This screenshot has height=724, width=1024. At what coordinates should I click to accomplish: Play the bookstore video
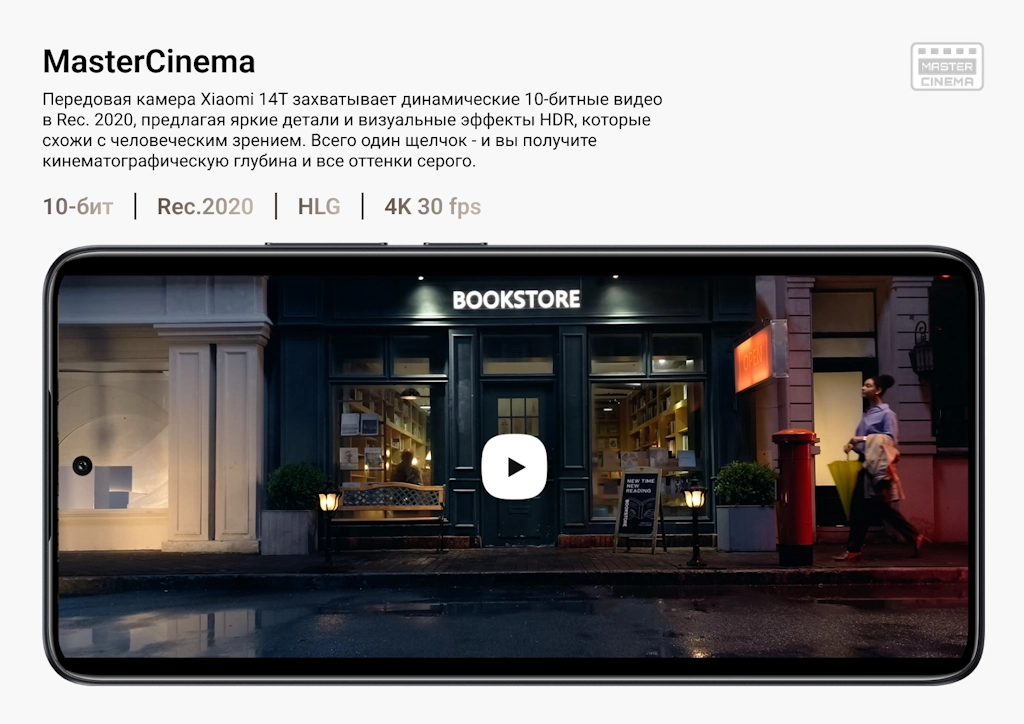[x=514, y=467]
